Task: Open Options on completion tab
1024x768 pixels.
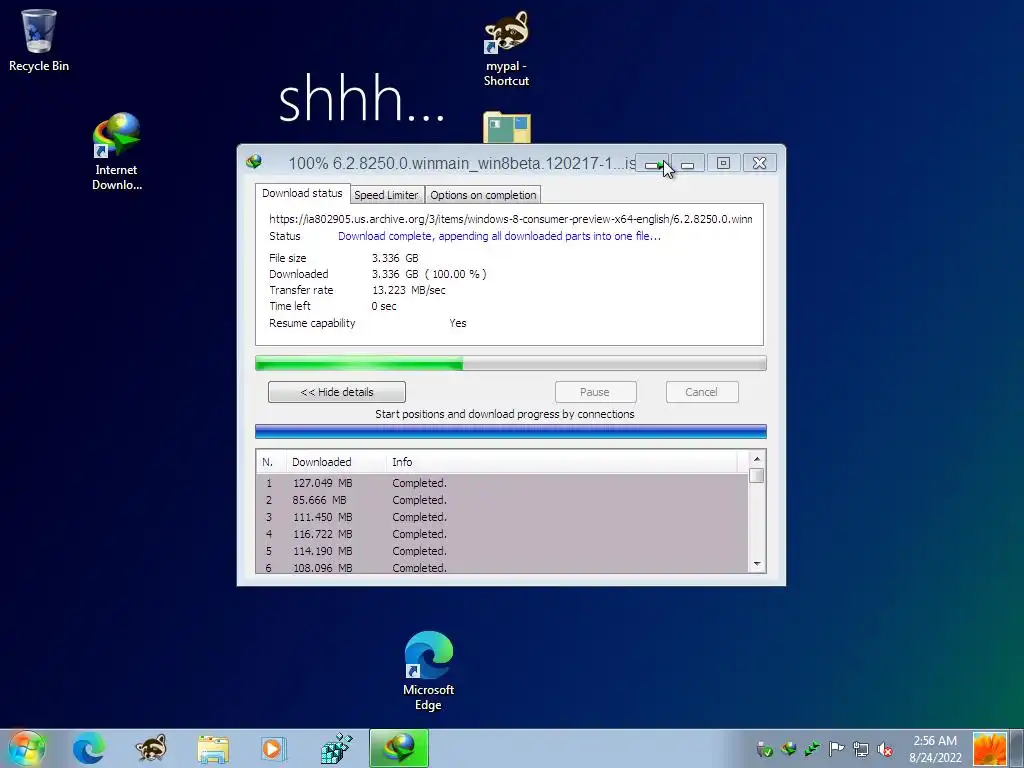Action: tap(483, 195)
